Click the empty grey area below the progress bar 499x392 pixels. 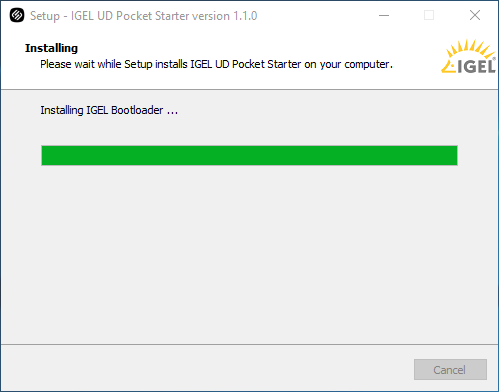tap(249, 253)
